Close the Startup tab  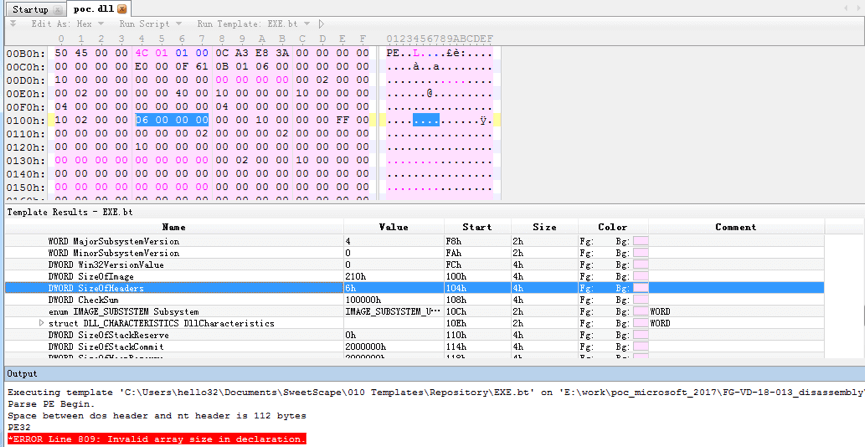(x=58, y=9)
